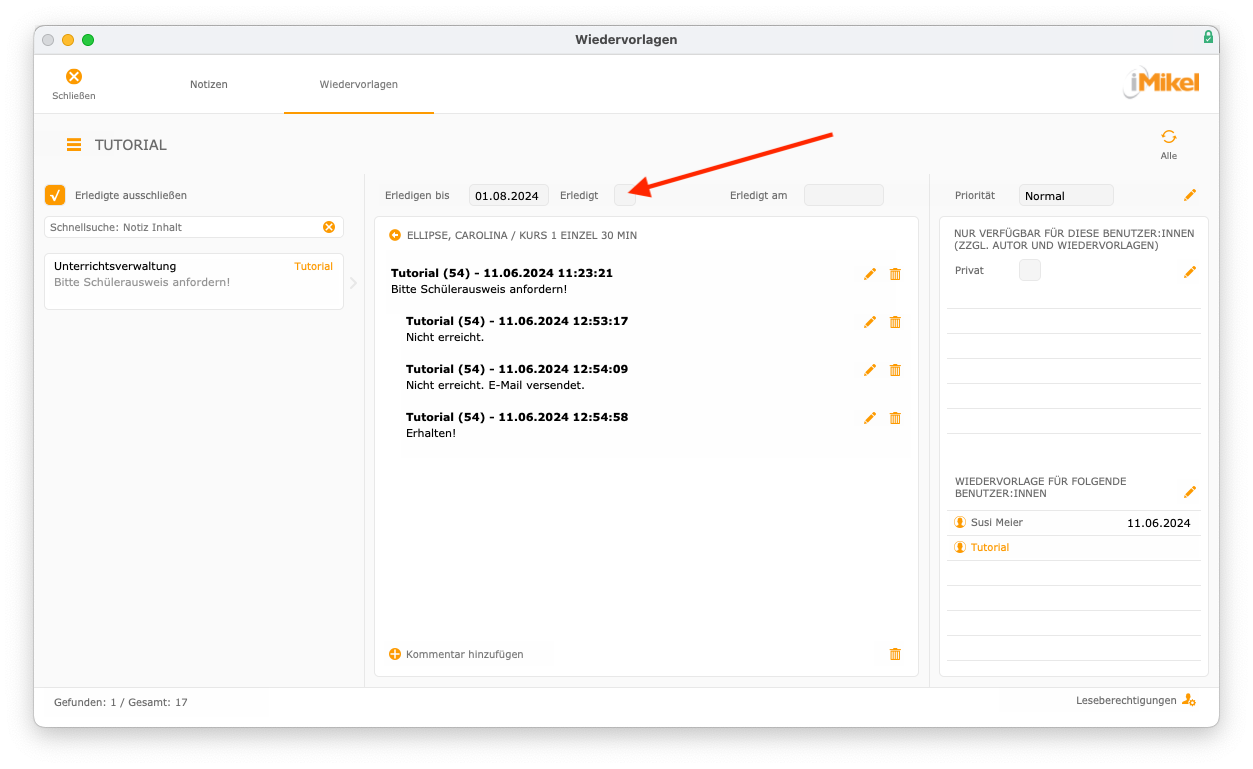Click the TUTORIAL heading text
1253x769 pixels.
(x=131, y=145)
